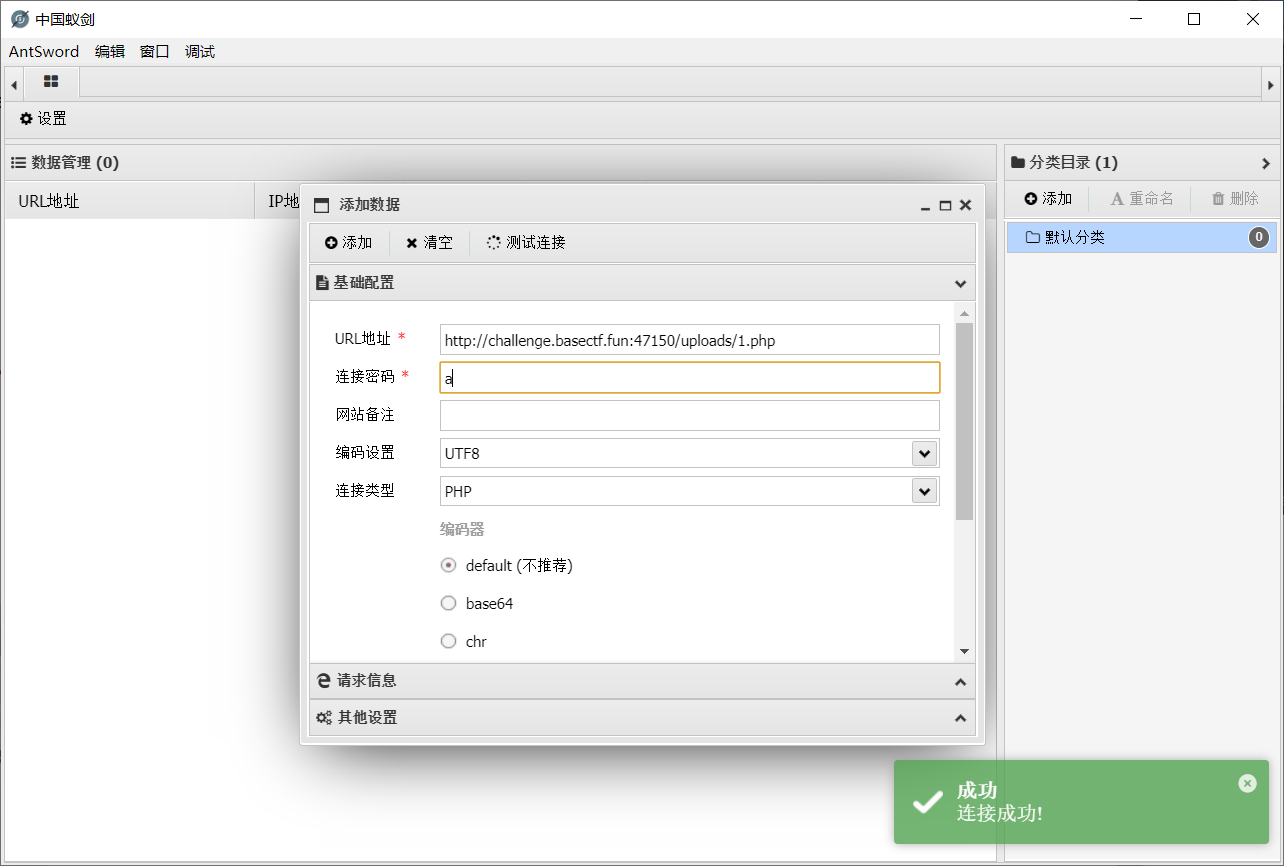Expand the 请求信息 section
1284x866 pixels.
(643, 681)
